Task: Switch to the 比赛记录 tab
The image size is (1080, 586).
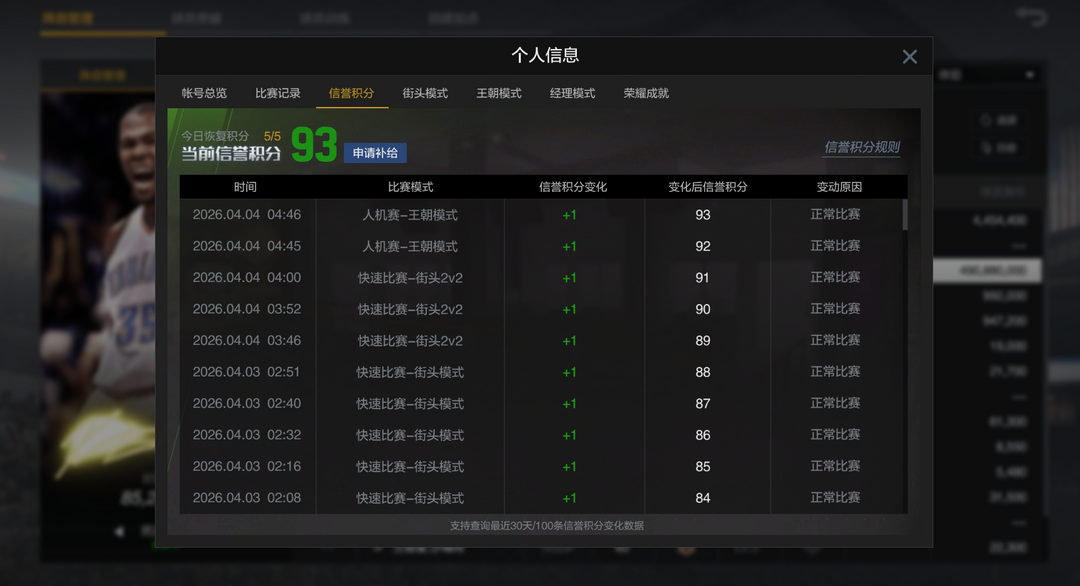Action: click(x=278, y=93)
